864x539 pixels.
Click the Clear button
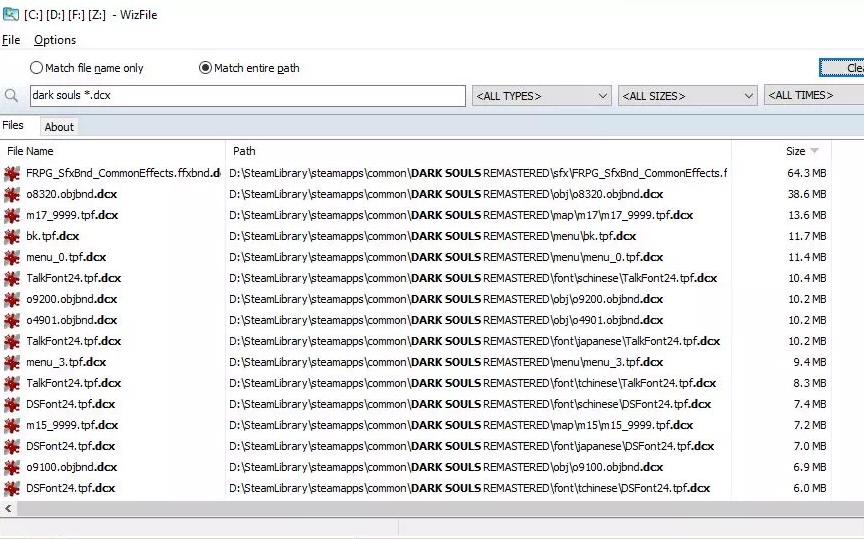[x=842, y=68]
